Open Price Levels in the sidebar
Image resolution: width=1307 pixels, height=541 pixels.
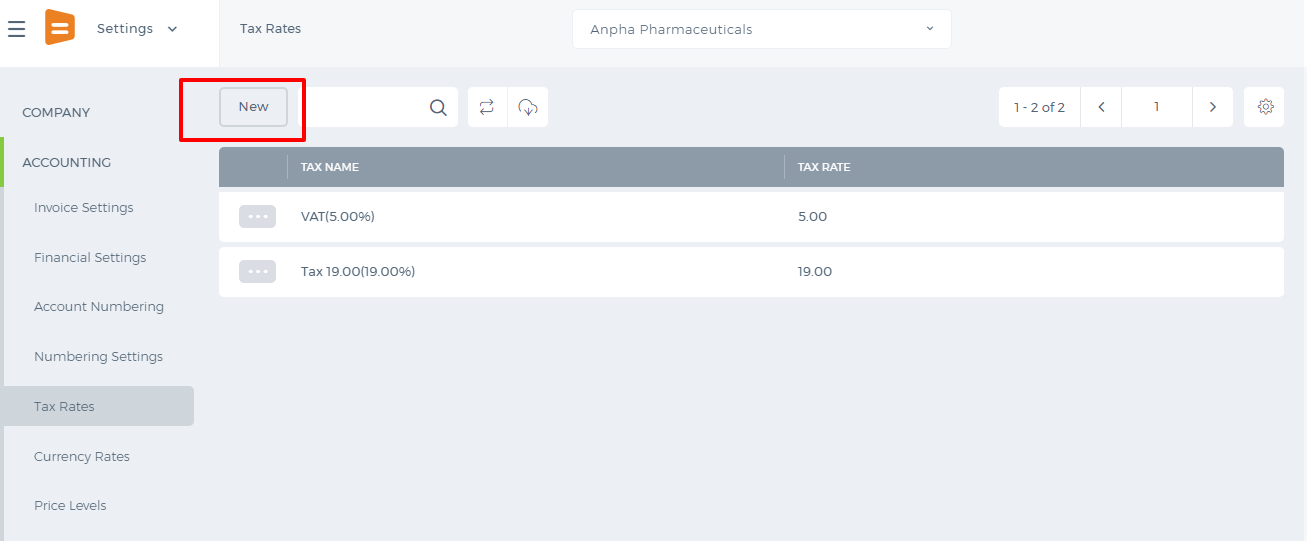[70, 506]
